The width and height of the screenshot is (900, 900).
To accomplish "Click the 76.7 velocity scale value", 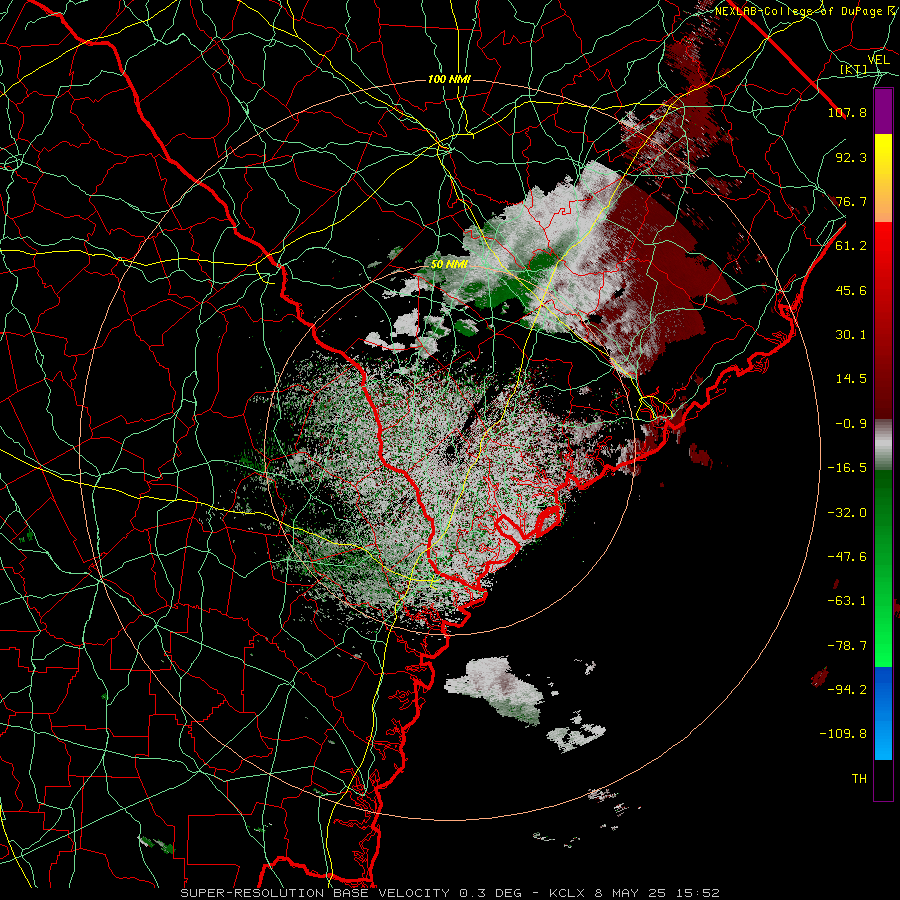I will pyautogui.click(x=851, y=201).
